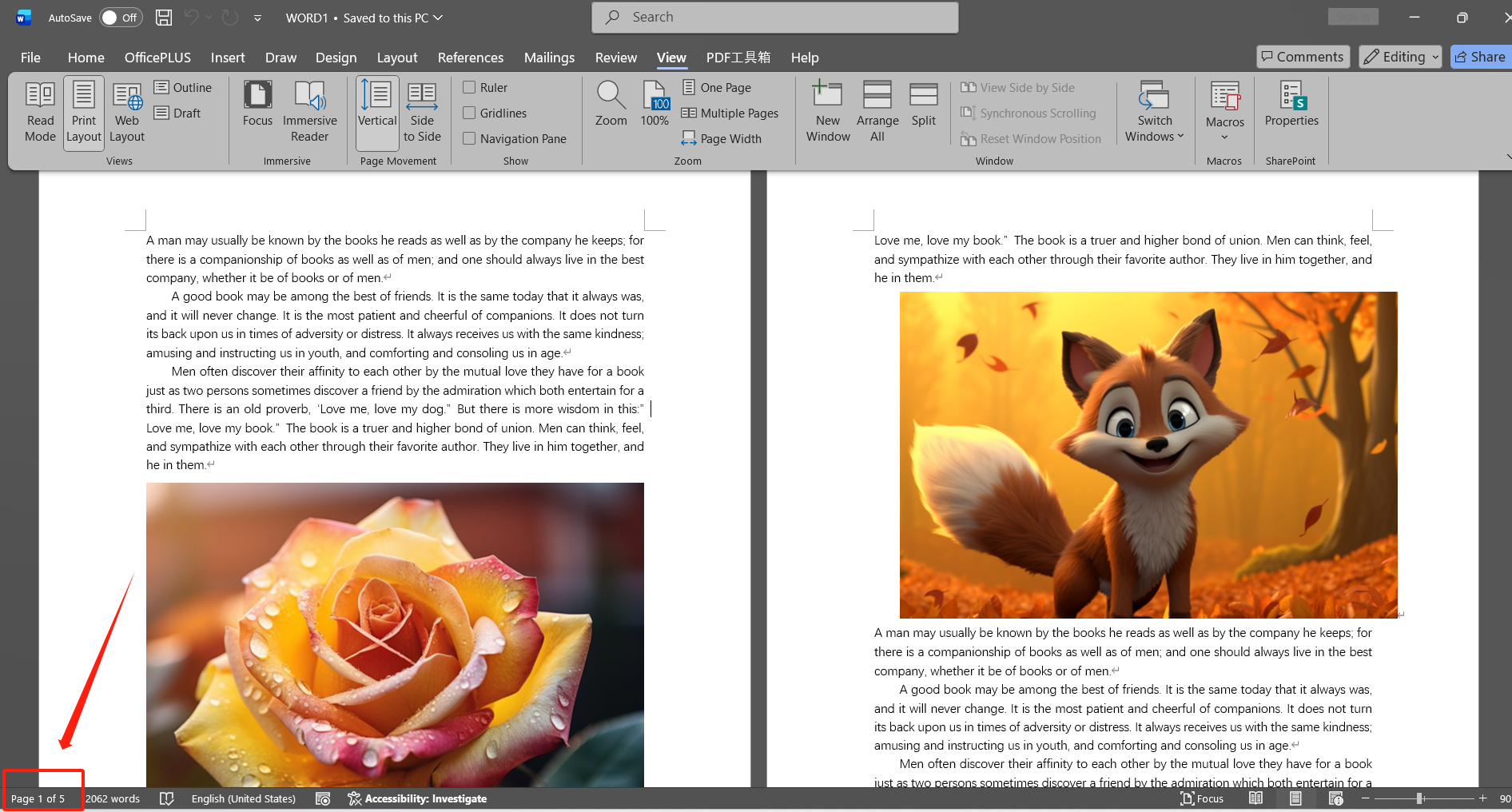Switch to the References tab
Viewport: 1512px width, 812px height.
[x=470, y=58]
